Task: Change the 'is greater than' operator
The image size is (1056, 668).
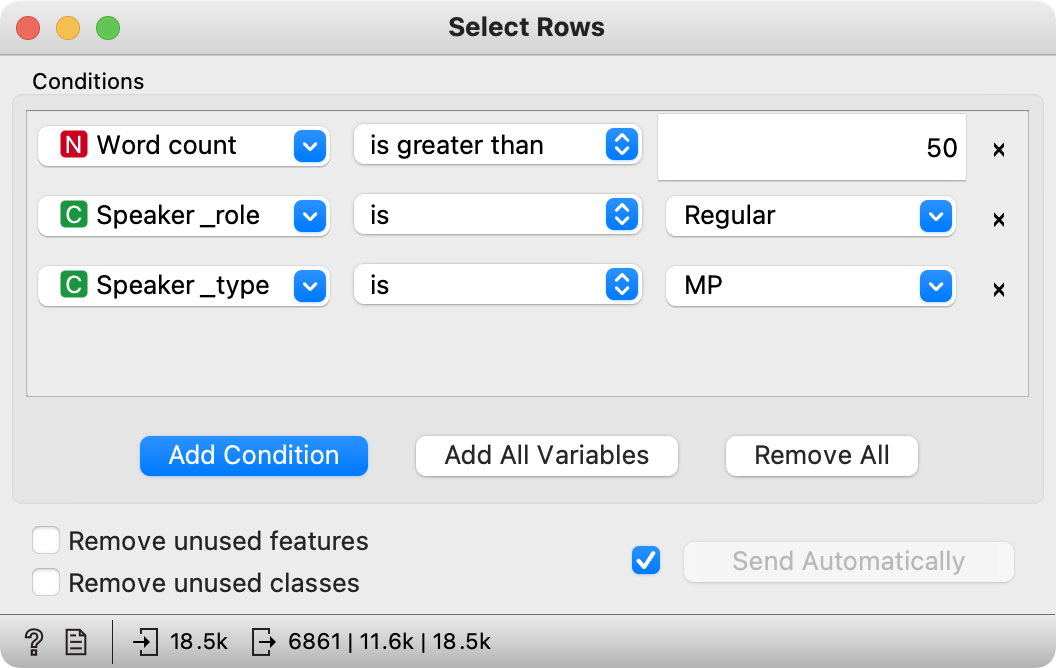Action: 497,145
